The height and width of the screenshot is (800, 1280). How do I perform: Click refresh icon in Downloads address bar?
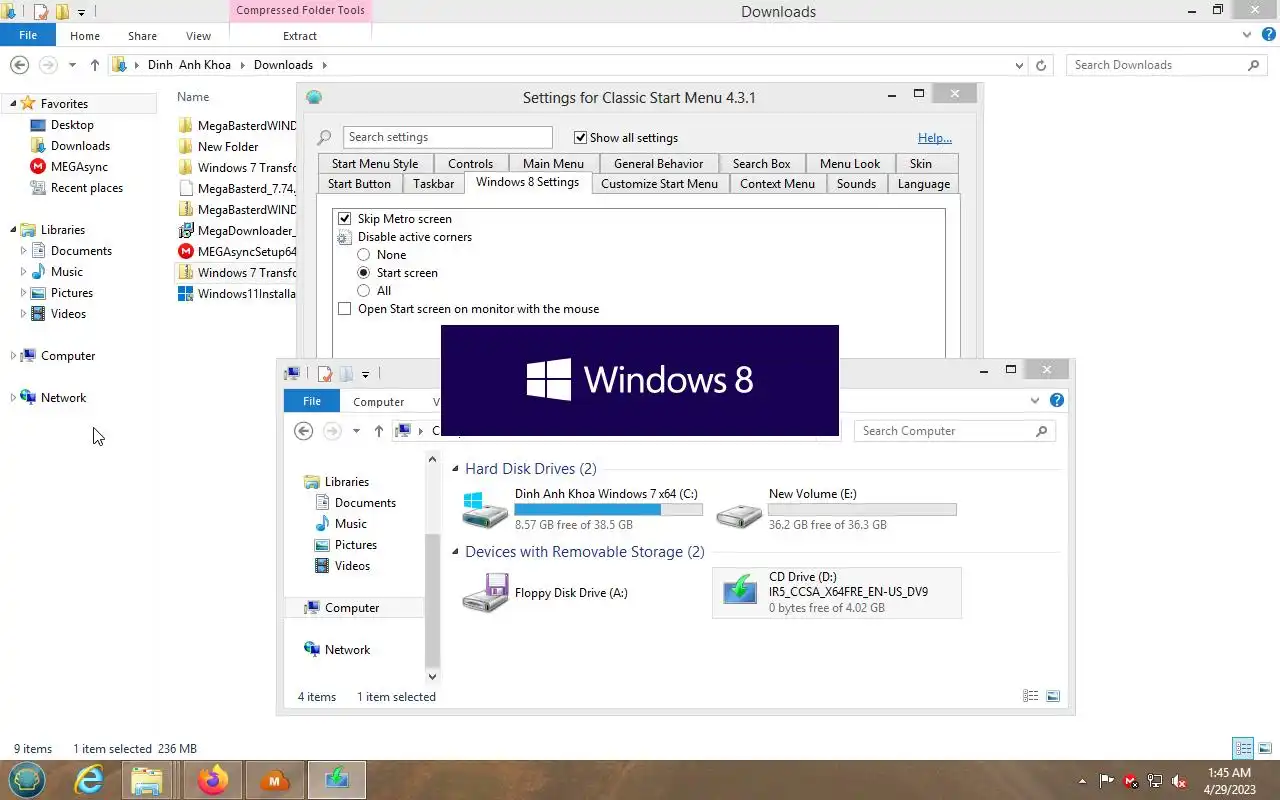click(1041, 65)
